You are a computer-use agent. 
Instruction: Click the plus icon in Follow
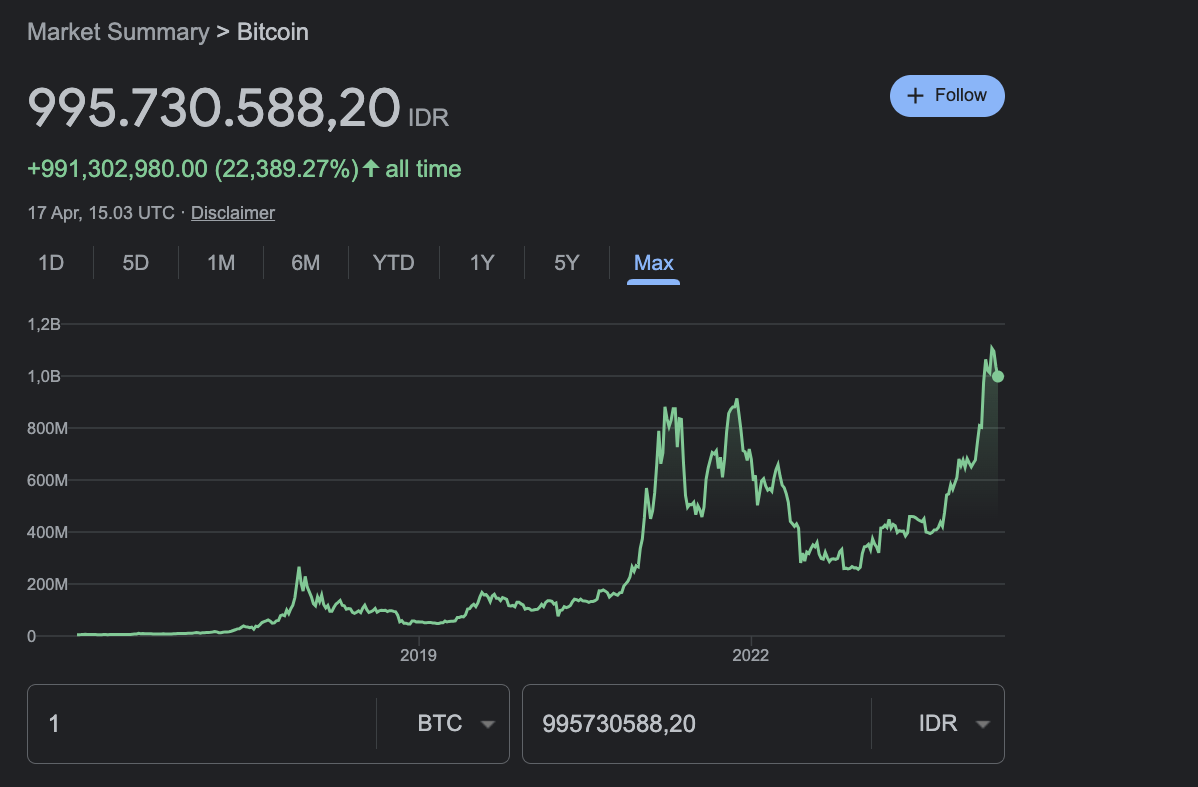[x=914, y=96]
